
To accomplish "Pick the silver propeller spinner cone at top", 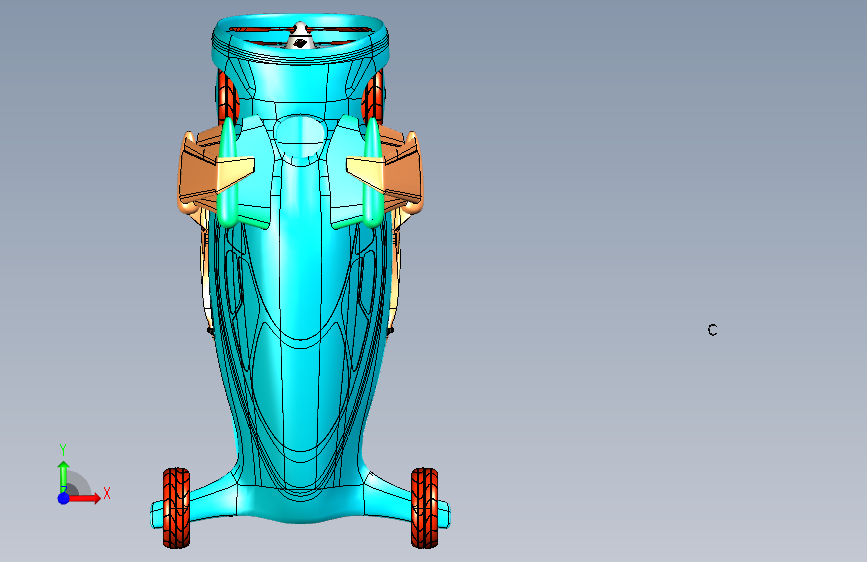I will [300, 36].
